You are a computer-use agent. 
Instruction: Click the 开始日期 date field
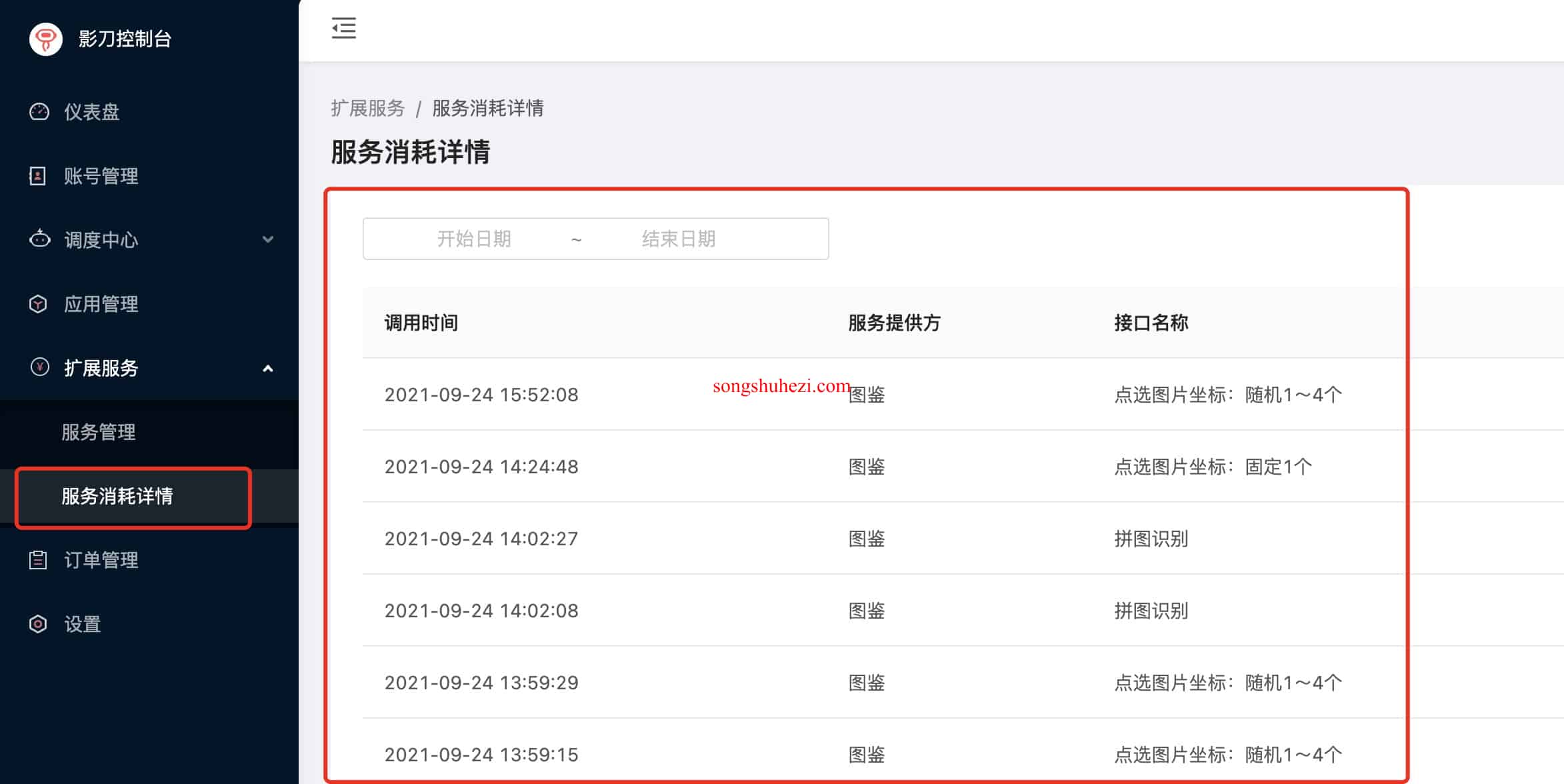(474, 239)
